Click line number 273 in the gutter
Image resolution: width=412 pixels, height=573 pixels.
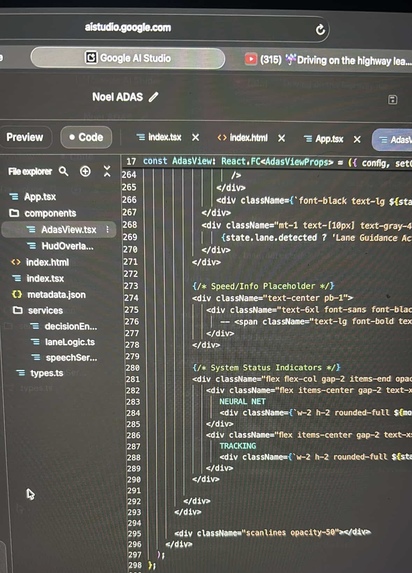131,286
